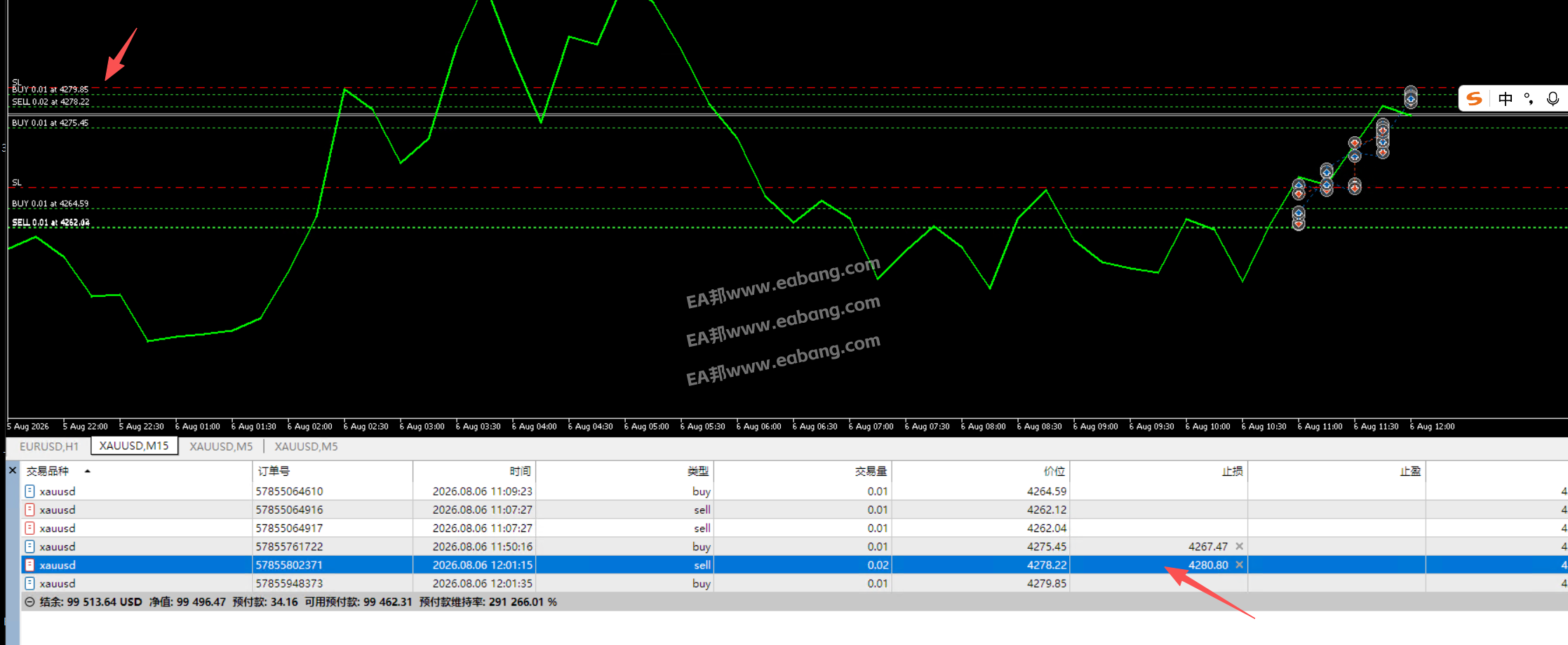The width and height of the screenshot is (1568, 645).
Task: Click the 6 Aug 12:00 time axis label
Action: point(1432,426)
